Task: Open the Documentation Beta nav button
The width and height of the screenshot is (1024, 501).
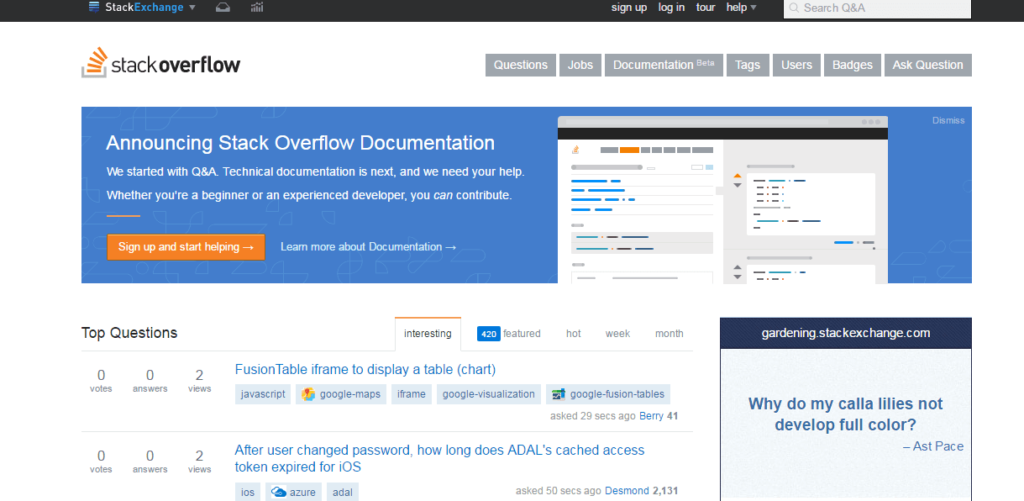Action: point(664,65)
